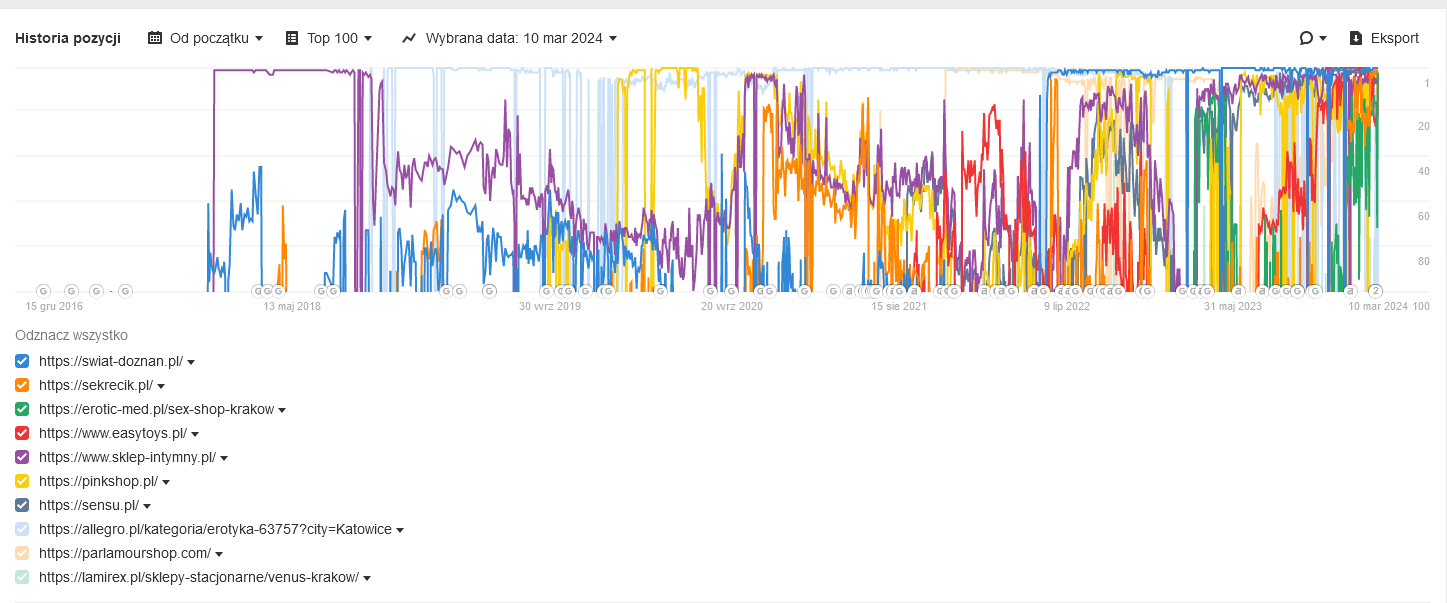Expand the sekrecik.pl dropdown arrow
Image resolution: width=1447 pixels, height=603 pixels.
pyautogui.click(x=161, y=386)
